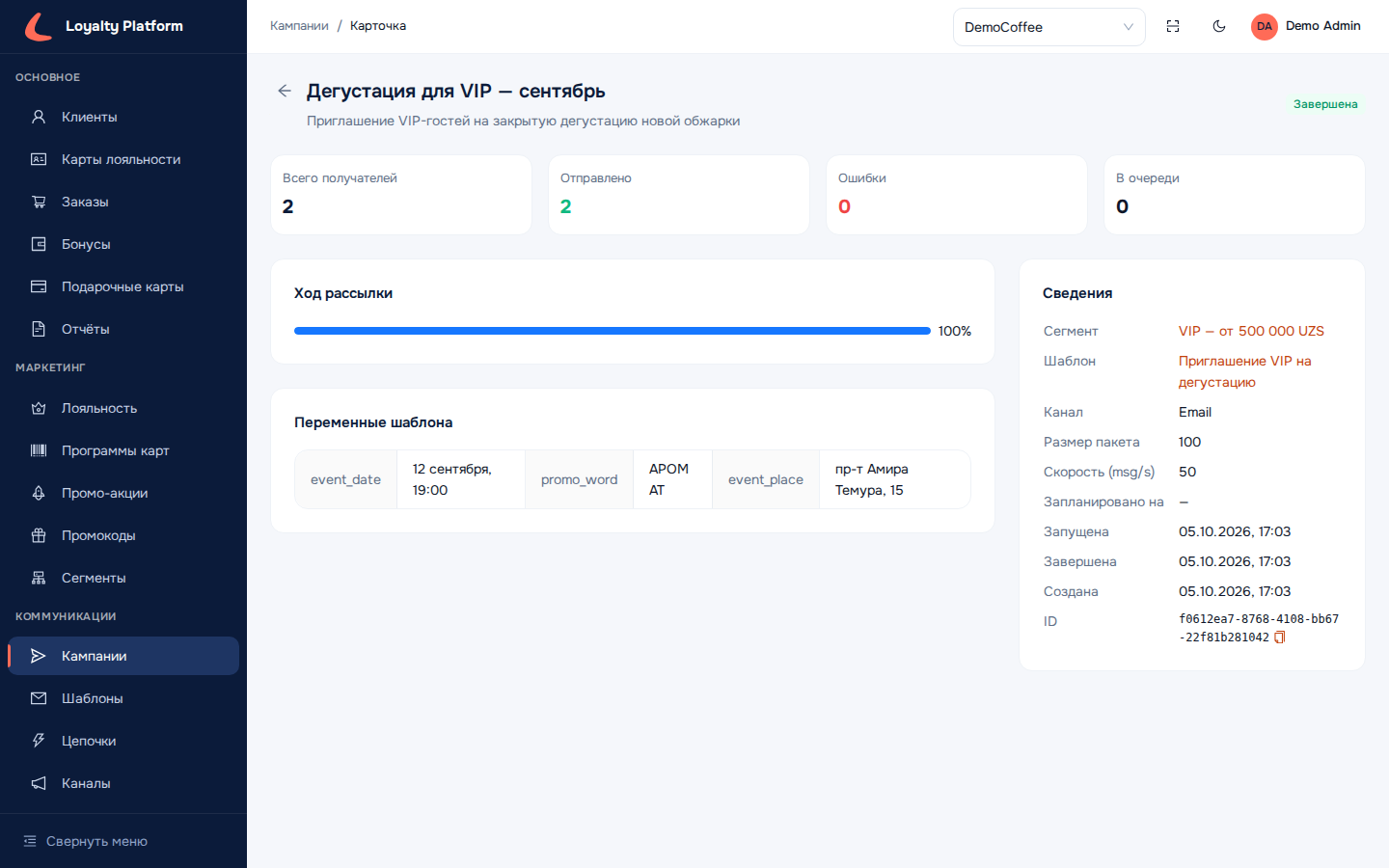Click the В очереди stat card

coord(1235,195)
